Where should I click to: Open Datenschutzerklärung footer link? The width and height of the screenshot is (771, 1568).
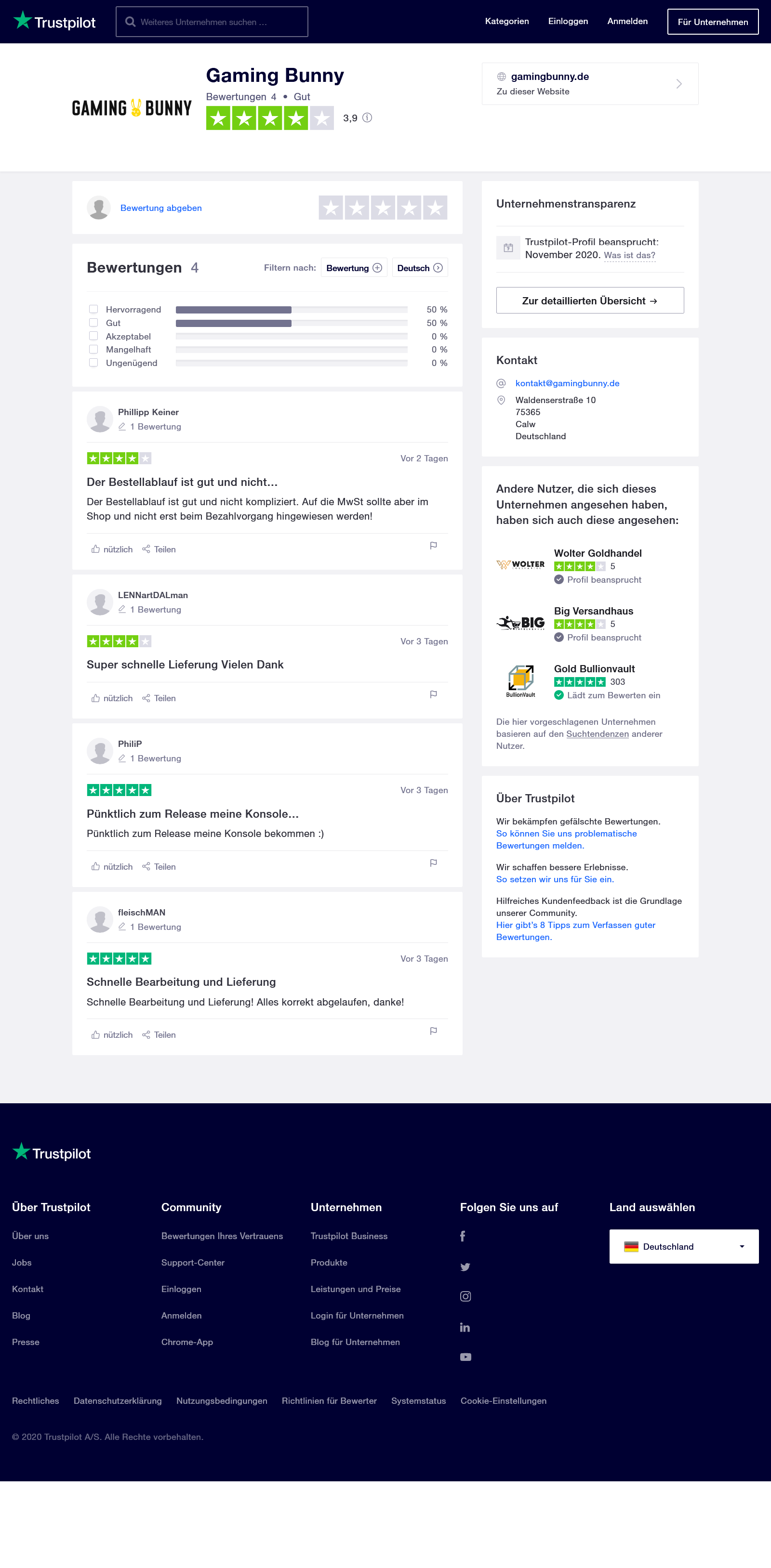click(118, 1401)
